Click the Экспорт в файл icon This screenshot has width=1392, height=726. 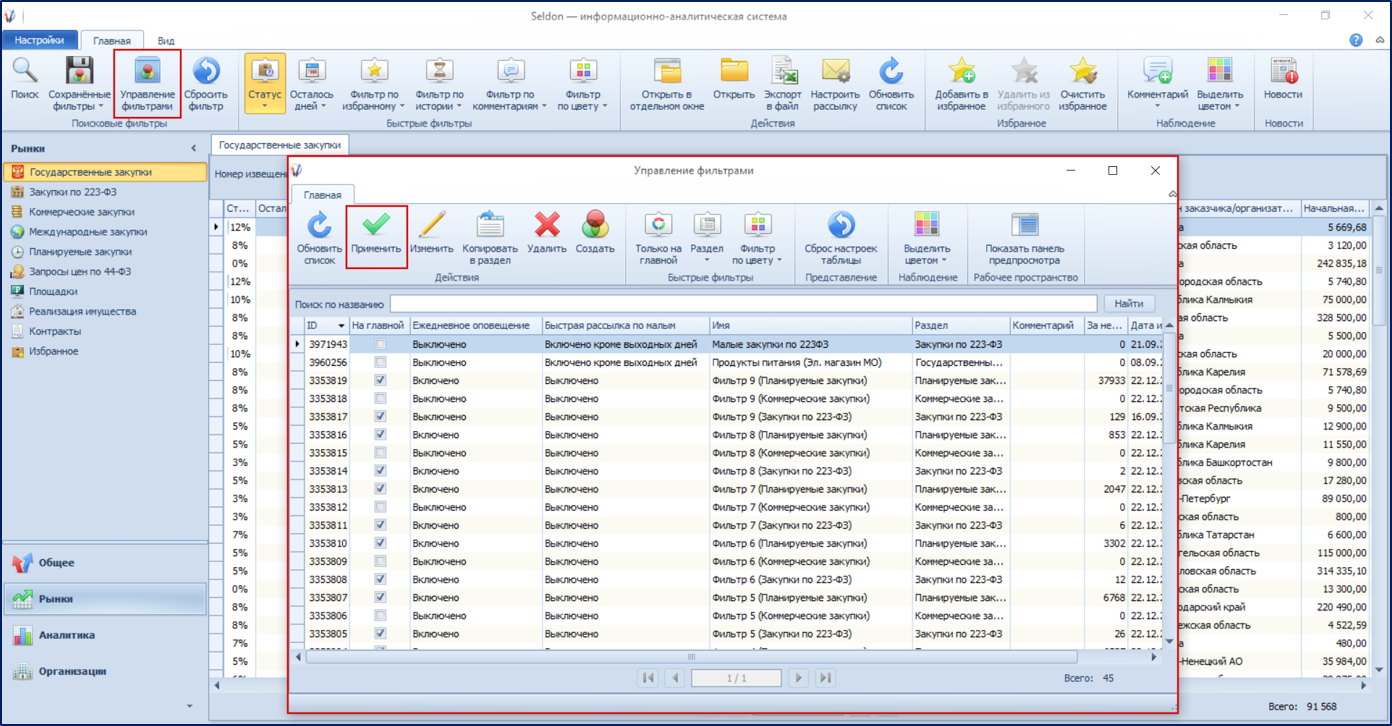coord(785,71)
